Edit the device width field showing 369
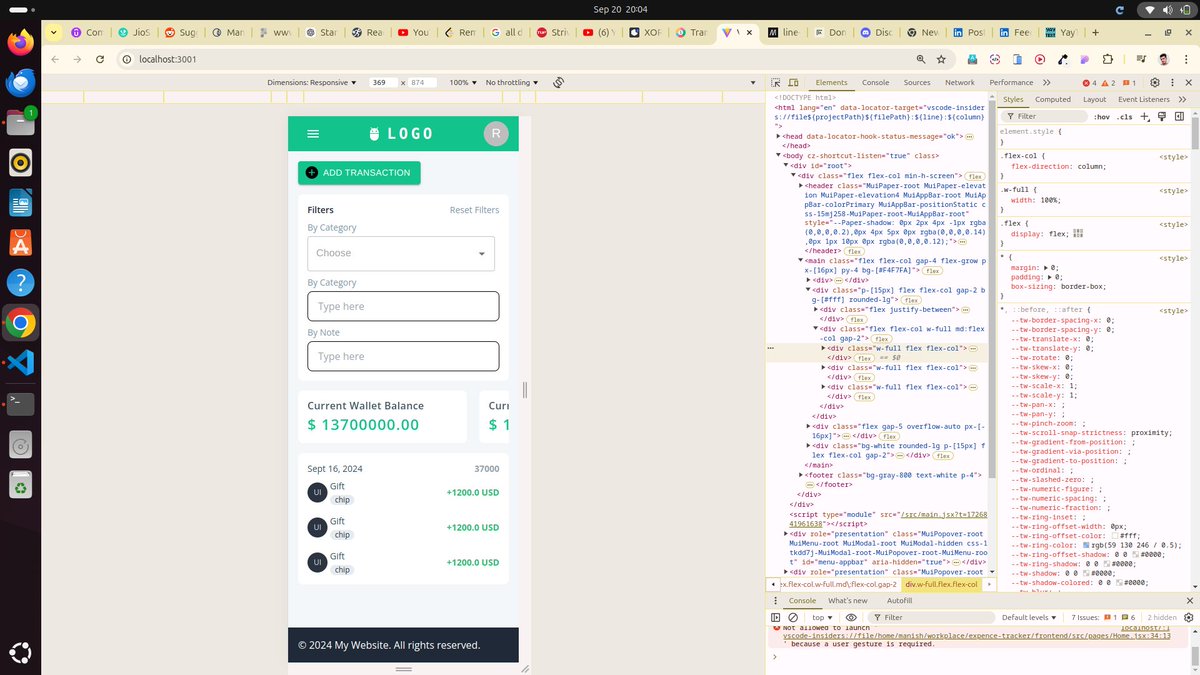The width and height of the screenshot is (1200, 675). 383,83
